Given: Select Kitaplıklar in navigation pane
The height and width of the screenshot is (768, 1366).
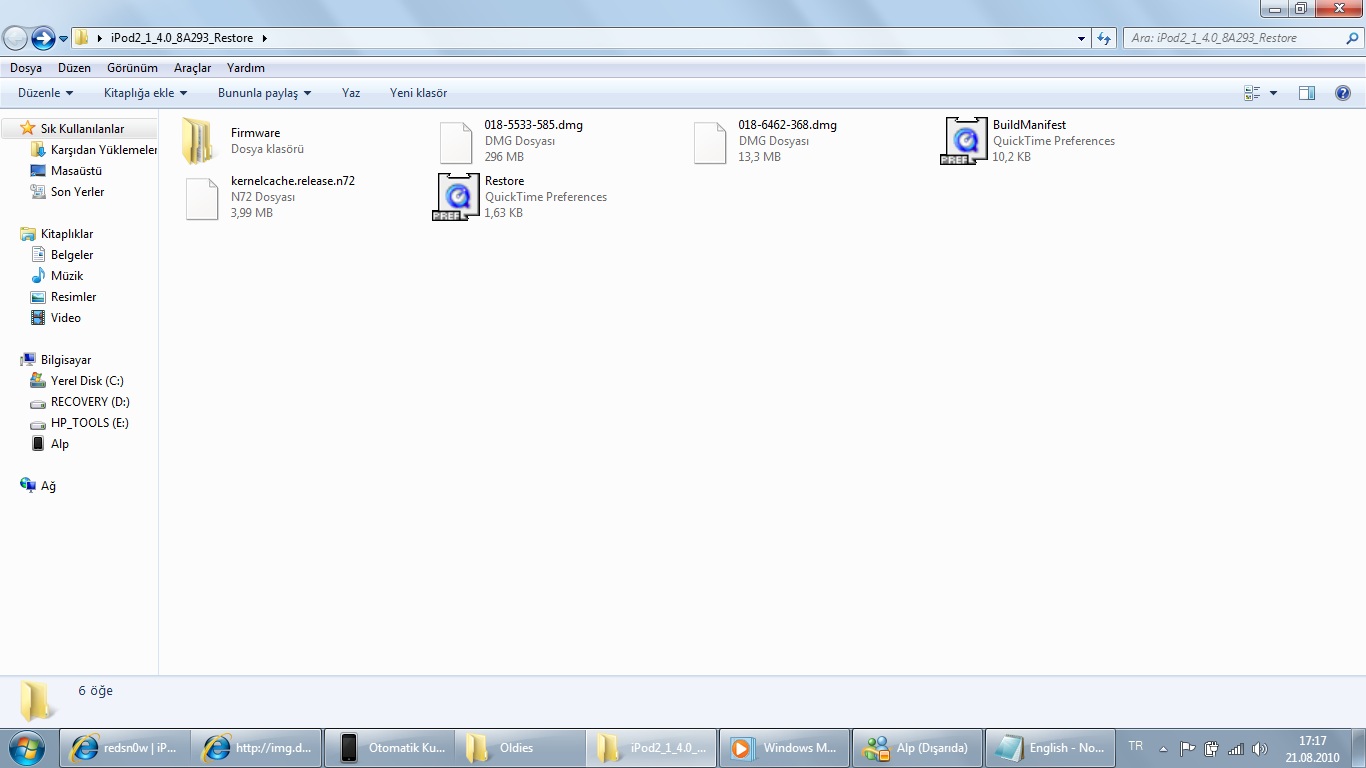Looking at the screenshot, I should pos(66,234).
